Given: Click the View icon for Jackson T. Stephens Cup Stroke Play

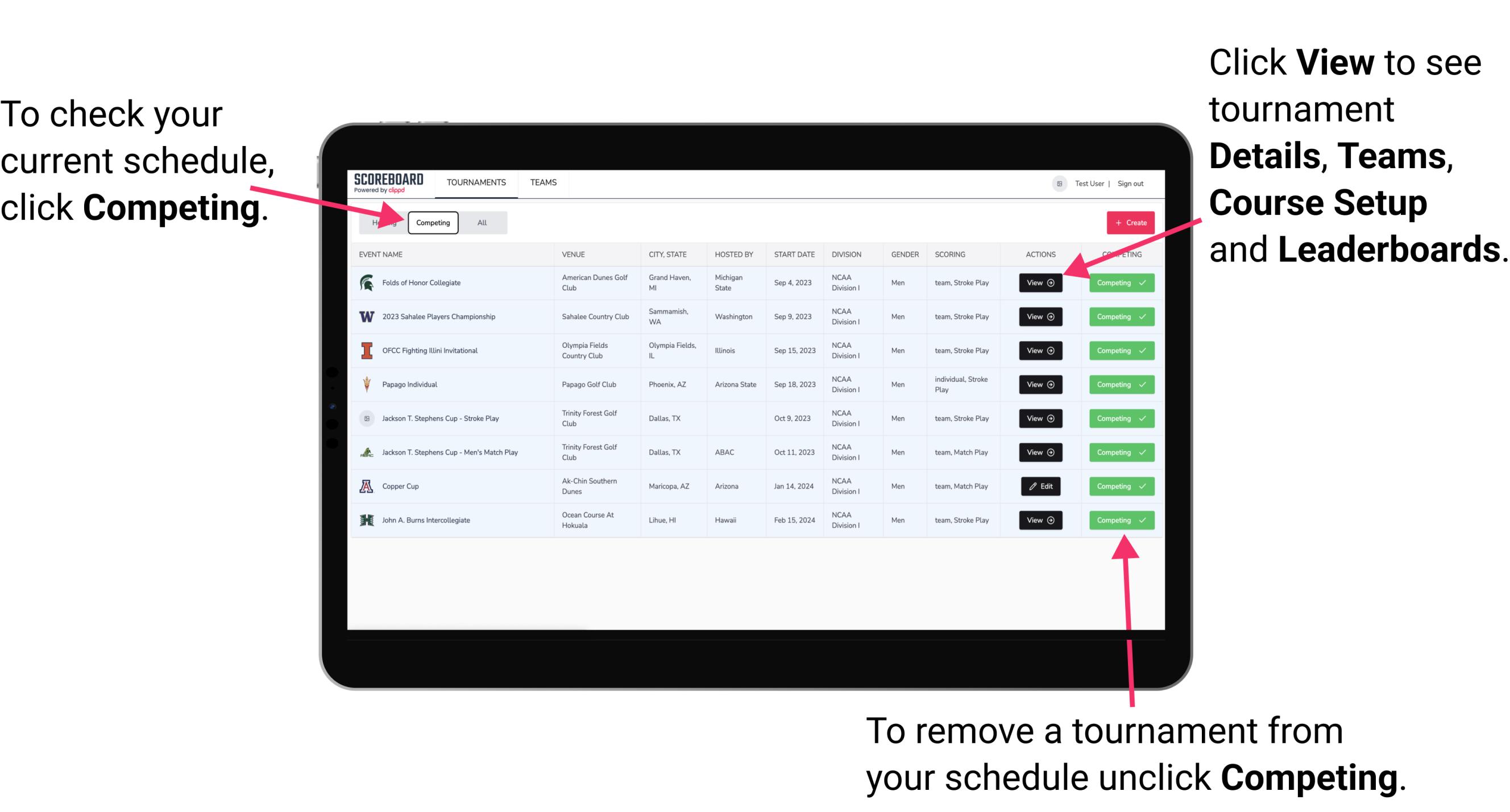Looking at the screenshot, I should 1039,418.
